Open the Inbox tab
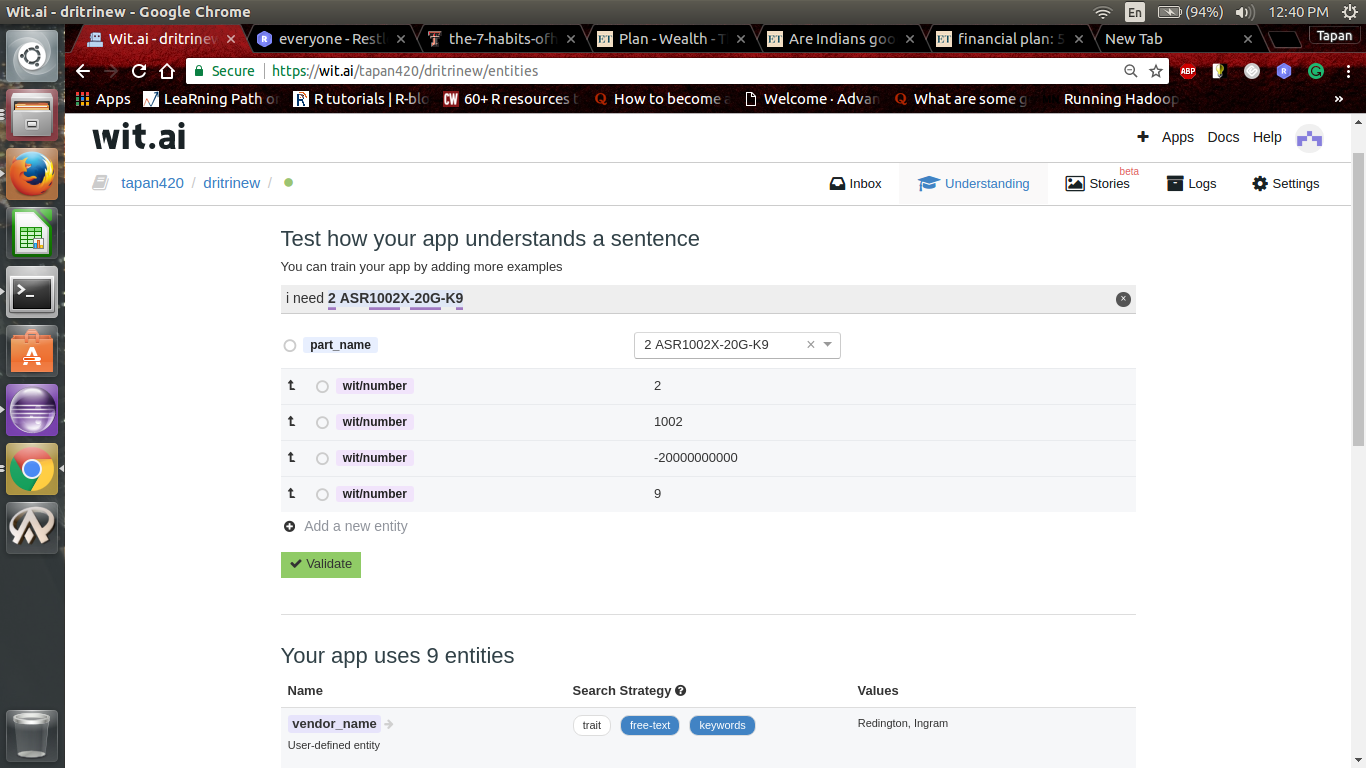Screen dimensions: 1366x768 (856, 183)
